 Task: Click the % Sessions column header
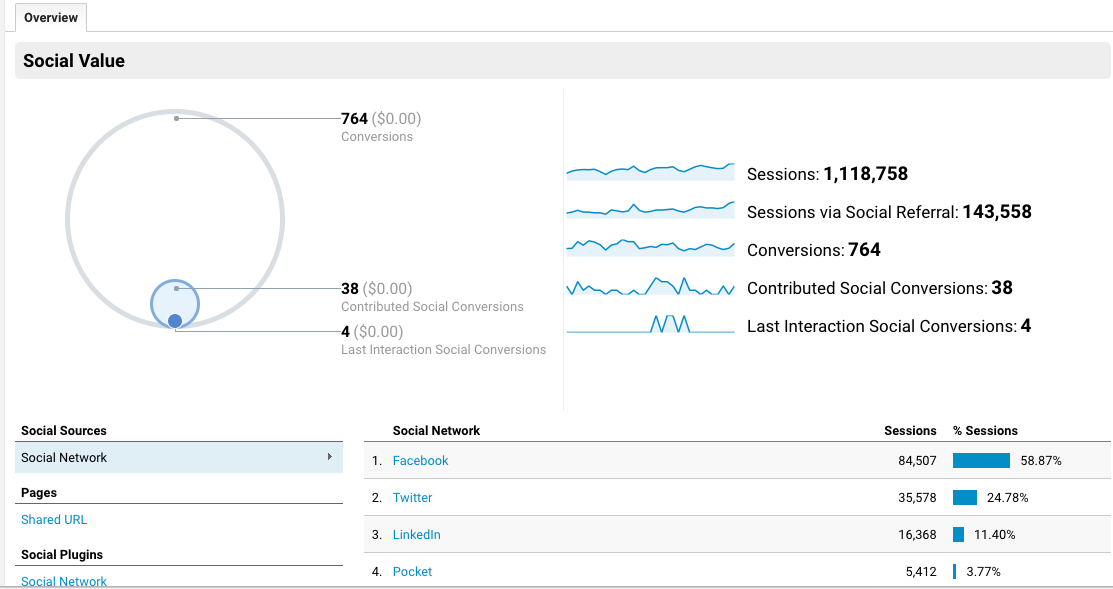tap(985, 431)
